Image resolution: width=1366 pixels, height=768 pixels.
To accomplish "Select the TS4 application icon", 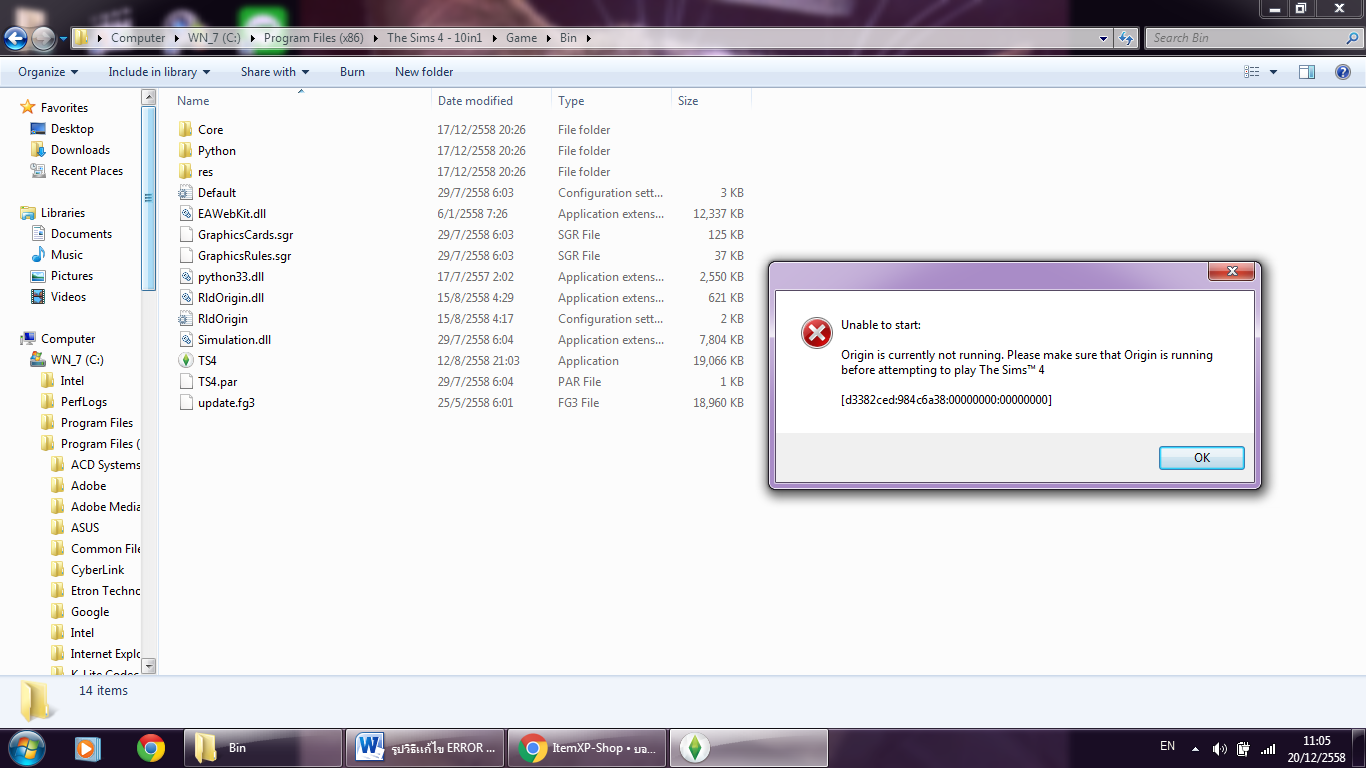I will [185, 361].
